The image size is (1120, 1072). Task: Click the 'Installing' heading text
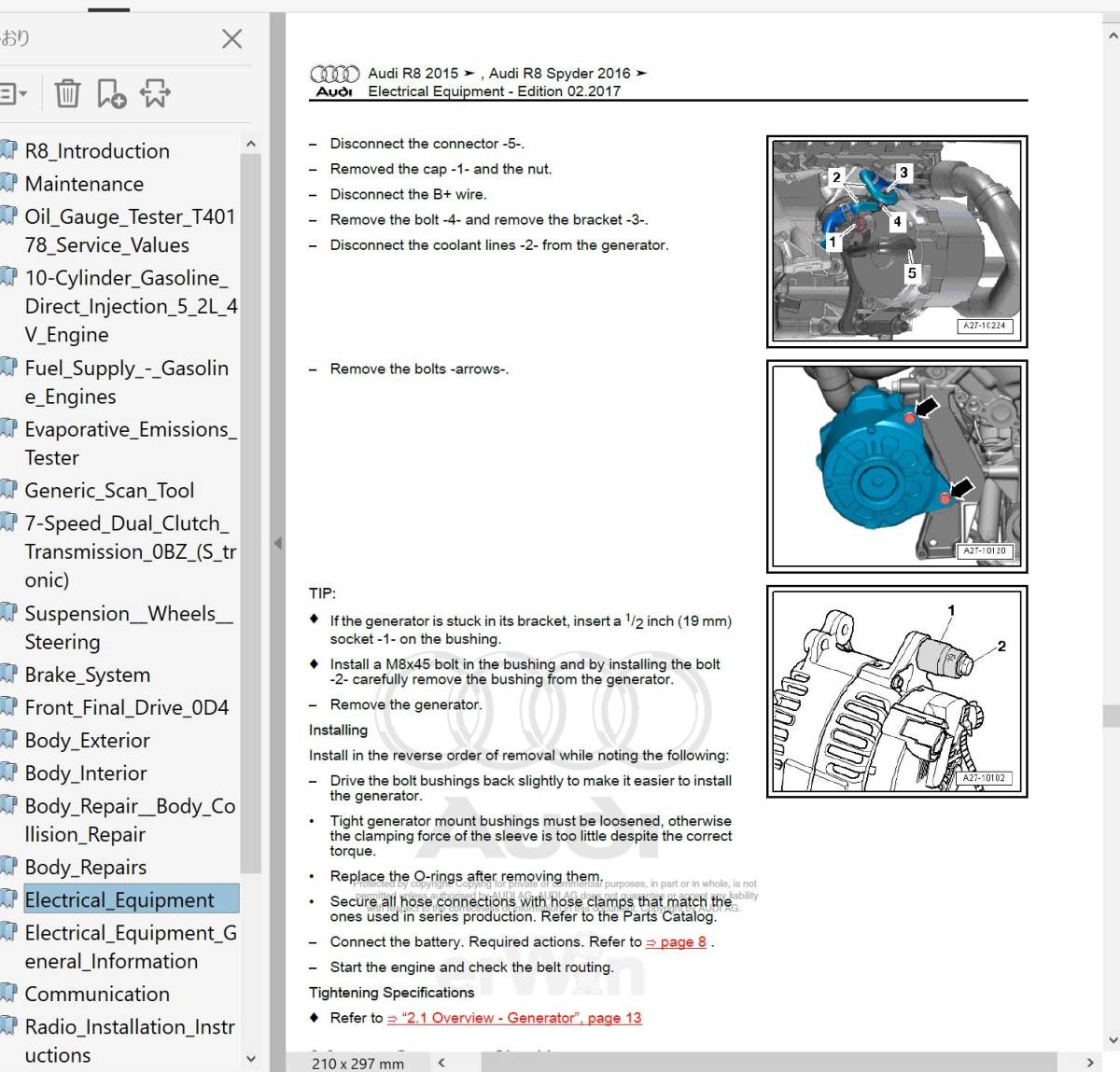coord(338,731)
